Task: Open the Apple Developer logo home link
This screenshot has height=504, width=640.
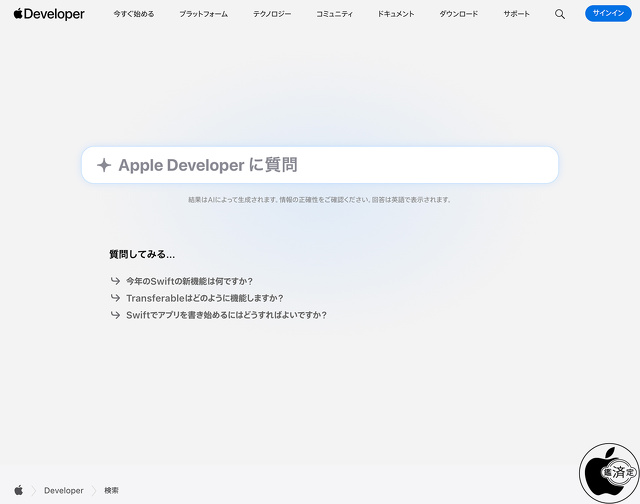Action: point(49,14)
